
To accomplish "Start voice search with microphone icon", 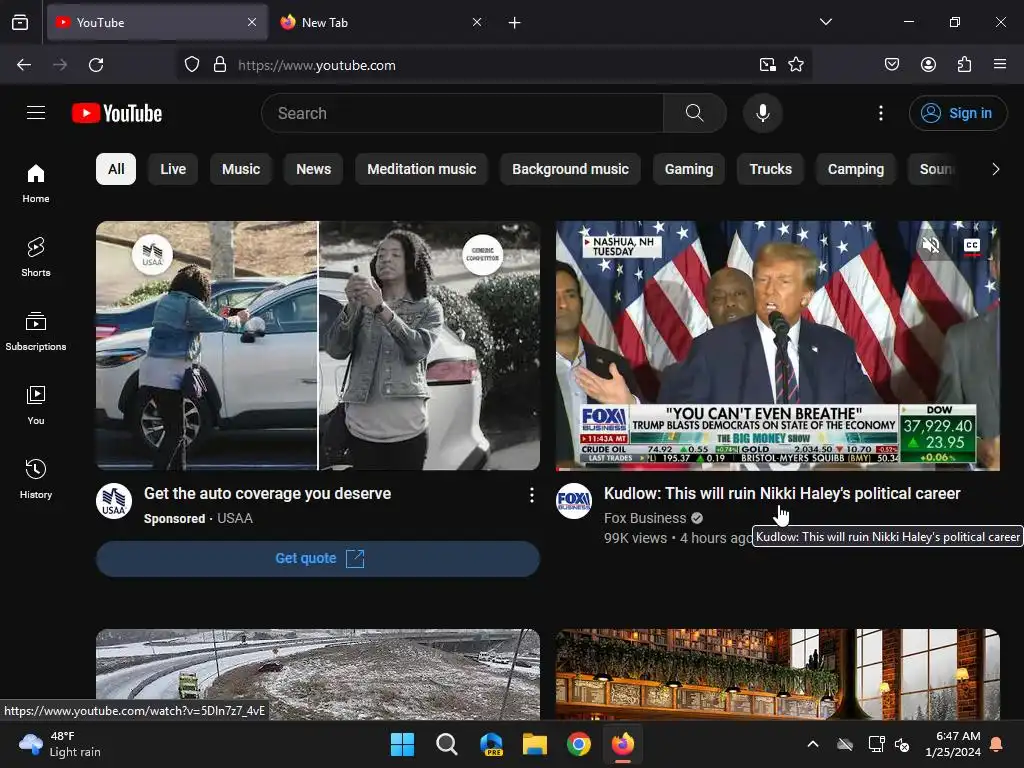I will pyautogui.click(x=762, y=113).
